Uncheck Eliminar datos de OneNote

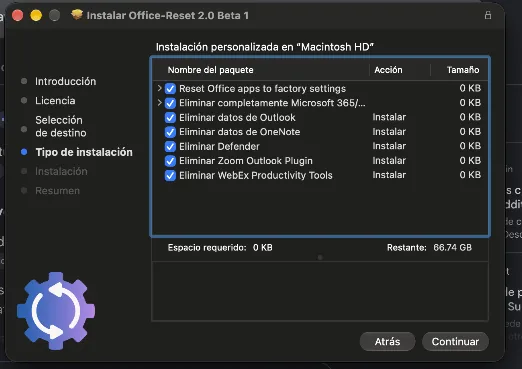[170, 132]
